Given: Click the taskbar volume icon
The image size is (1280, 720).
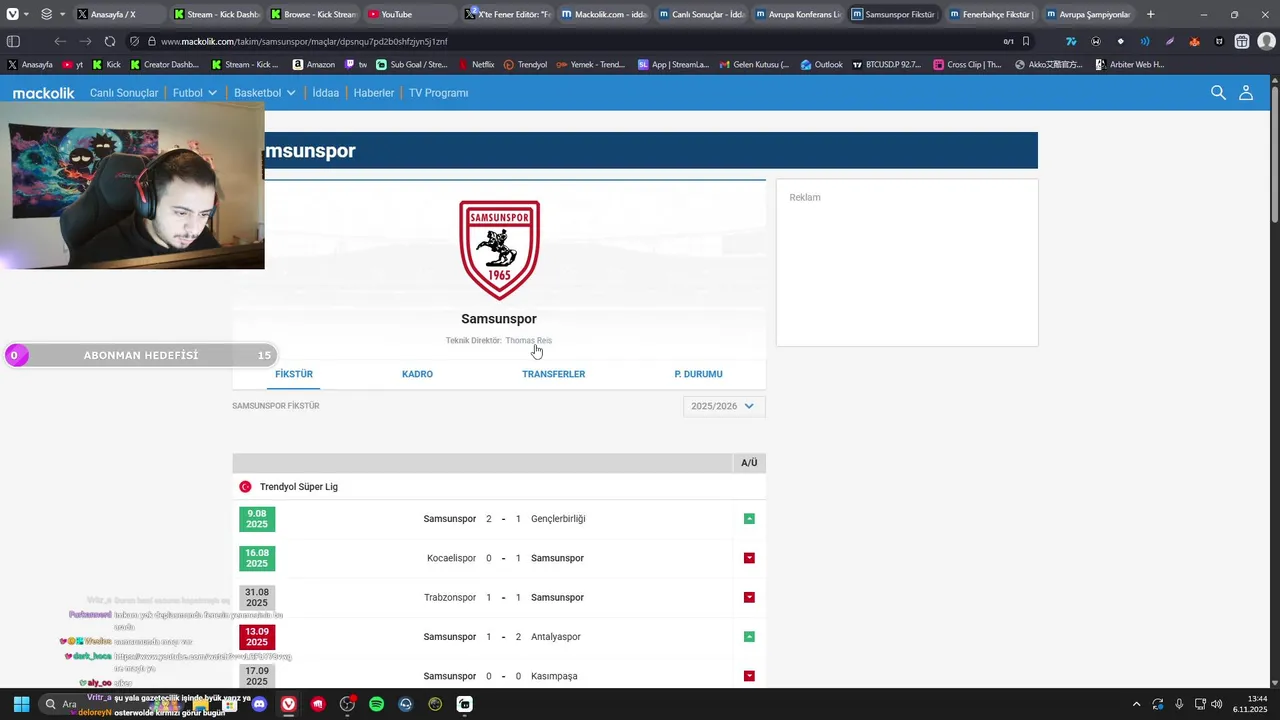Looking at the screenshot, I should point(1216,704).
